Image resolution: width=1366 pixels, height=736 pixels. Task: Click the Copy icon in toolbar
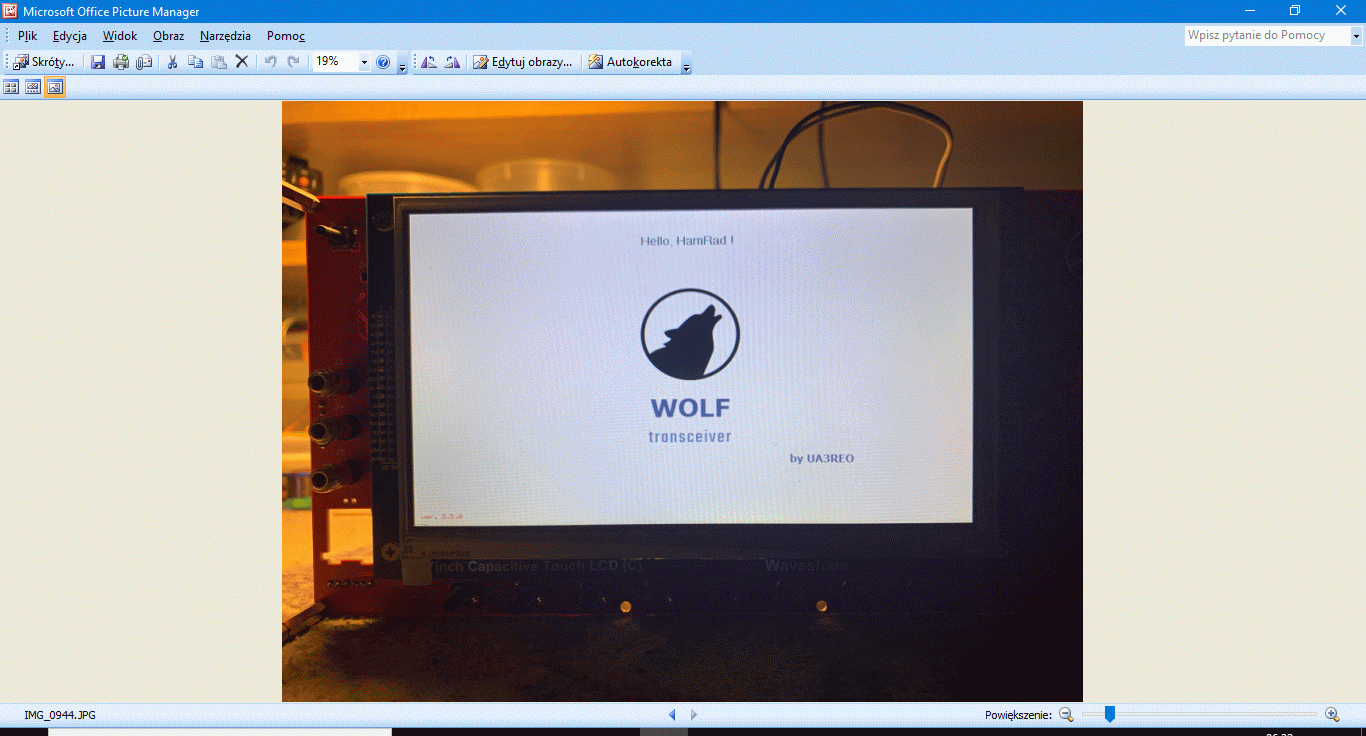click(195, 62)
